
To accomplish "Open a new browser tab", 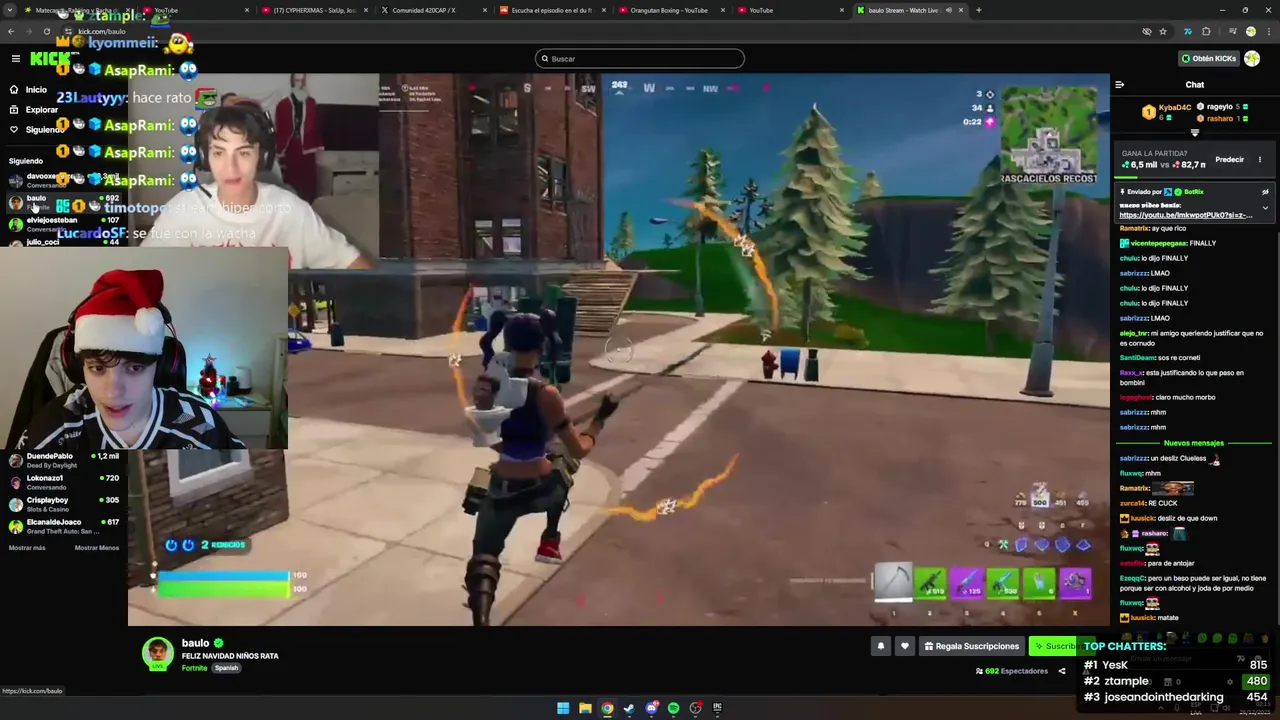I will click(978, 10).
